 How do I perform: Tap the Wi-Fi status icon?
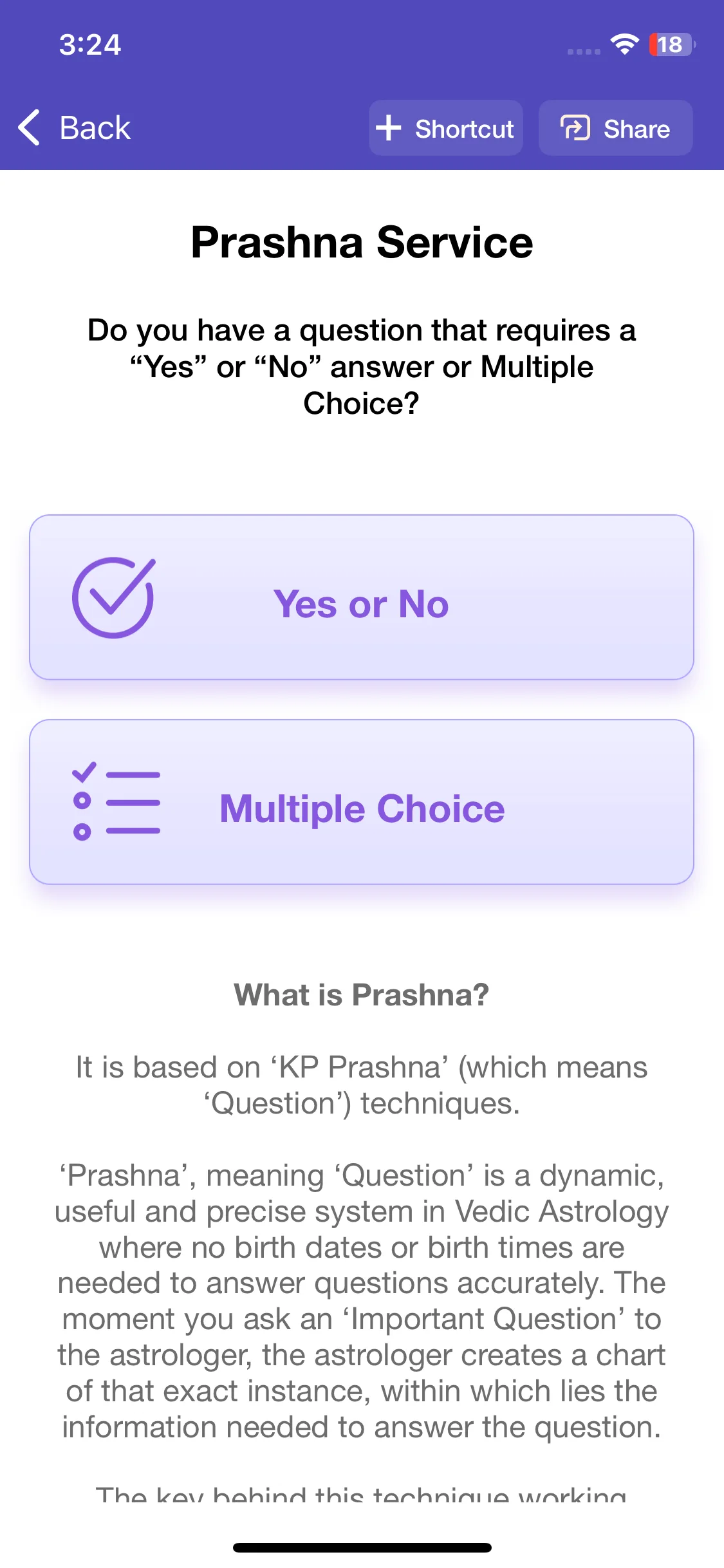click(x=624, y=44)
